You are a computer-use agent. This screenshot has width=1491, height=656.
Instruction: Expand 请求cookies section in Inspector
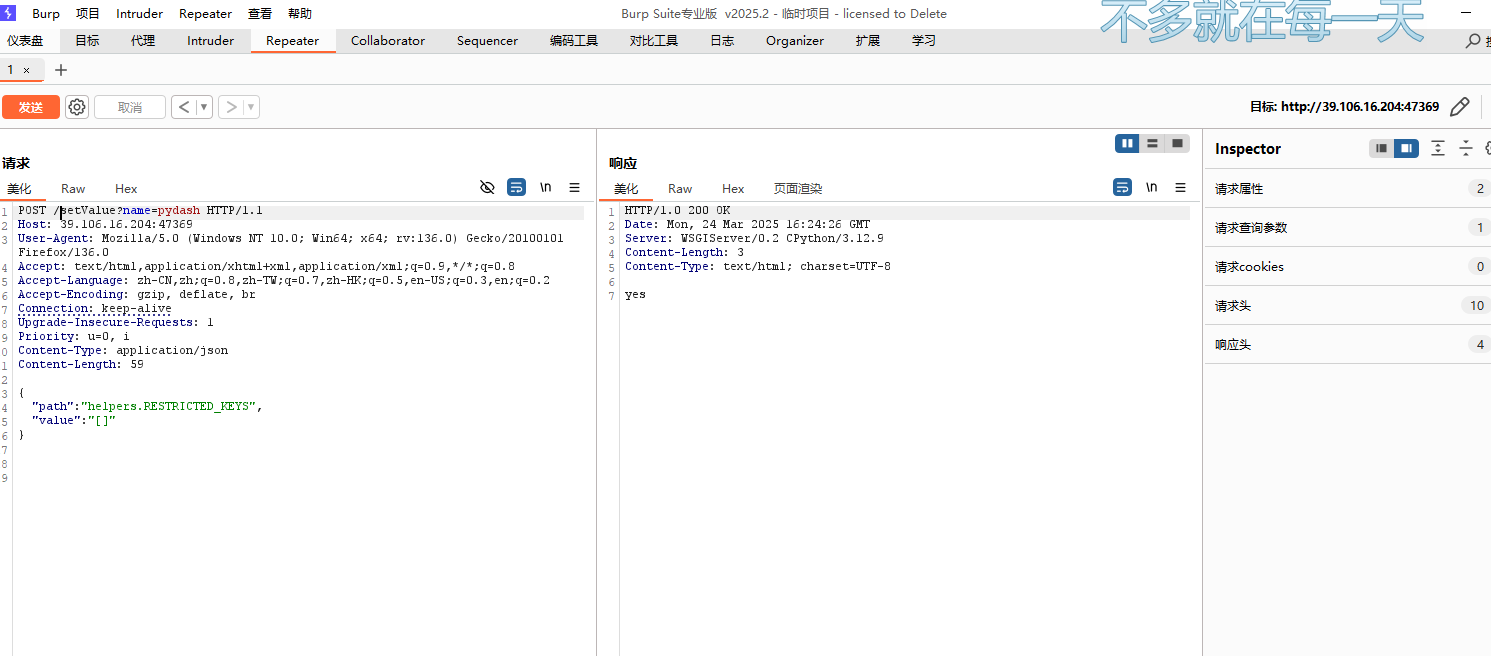[1347, 266]
